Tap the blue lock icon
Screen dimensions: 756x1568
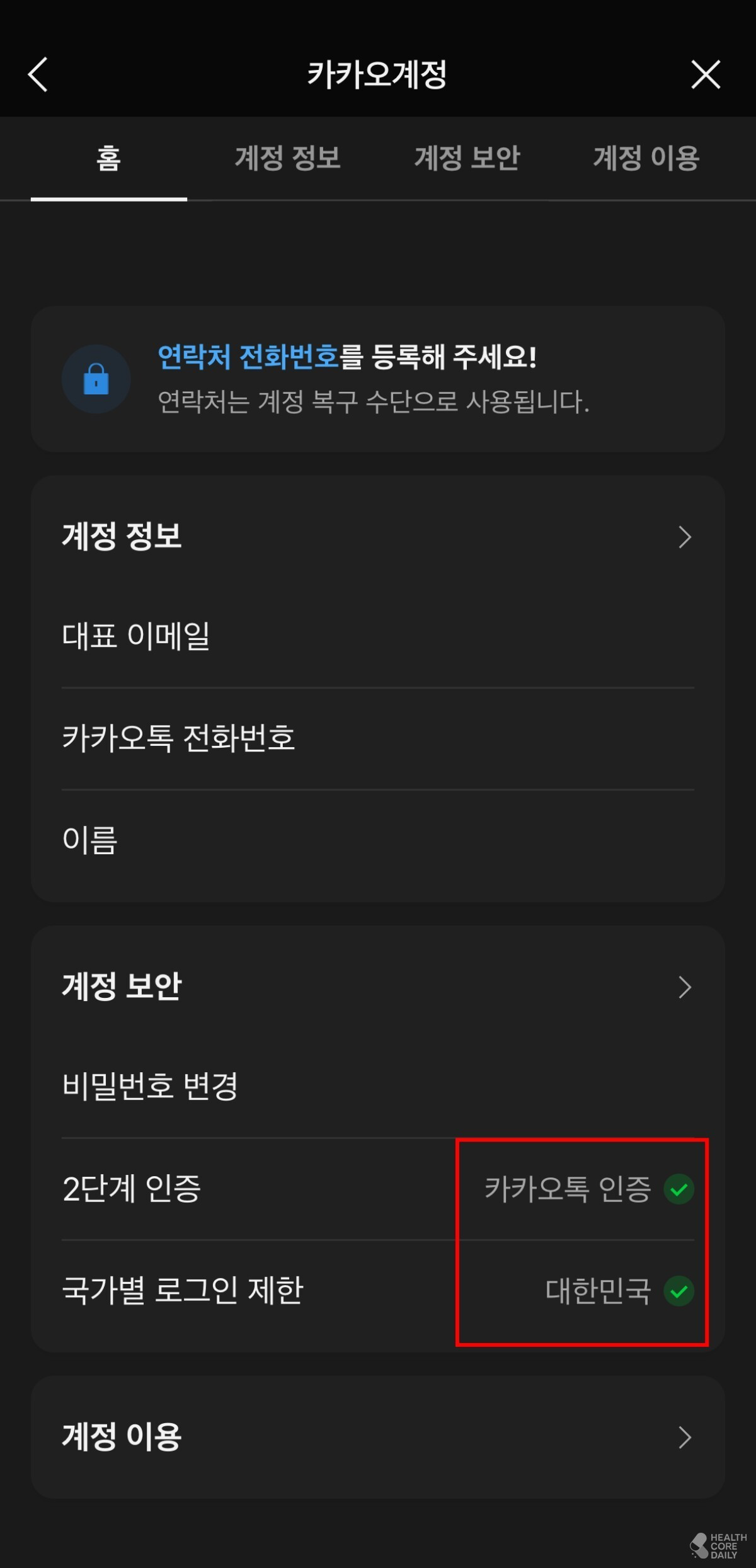tap(96, 379)
